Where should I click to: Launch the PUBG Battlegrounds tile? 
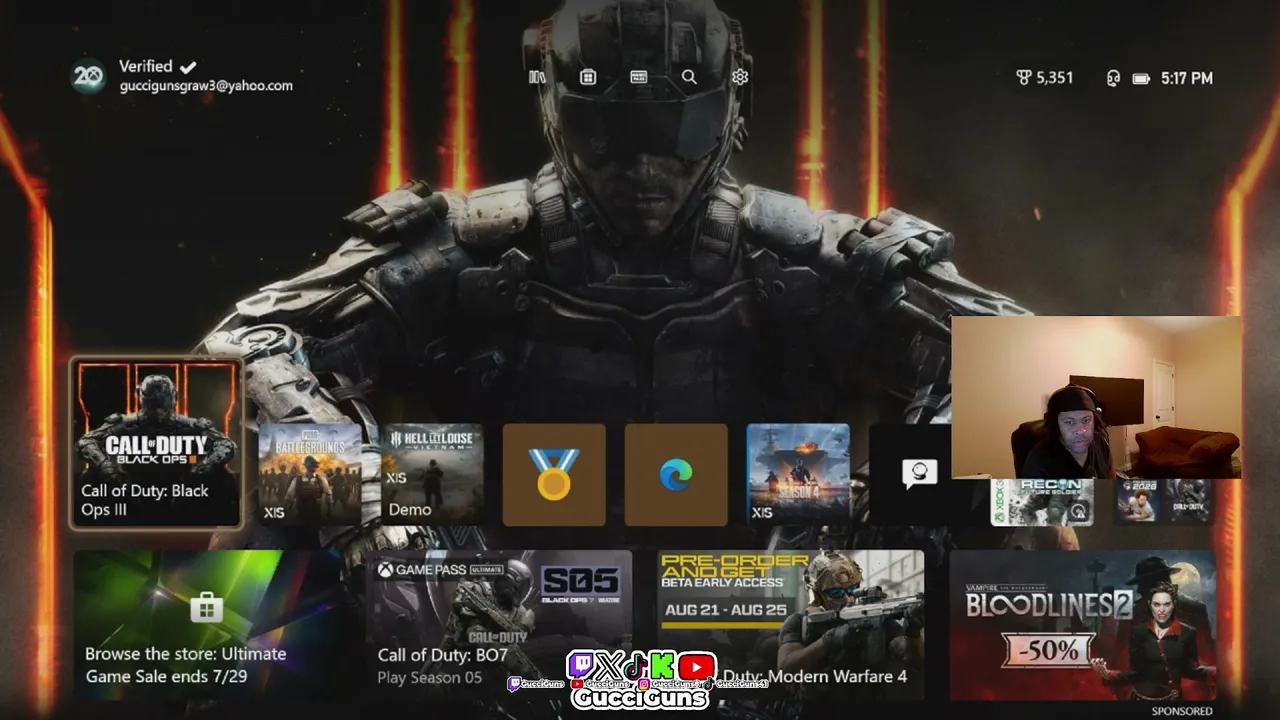[x=310, y=474]
